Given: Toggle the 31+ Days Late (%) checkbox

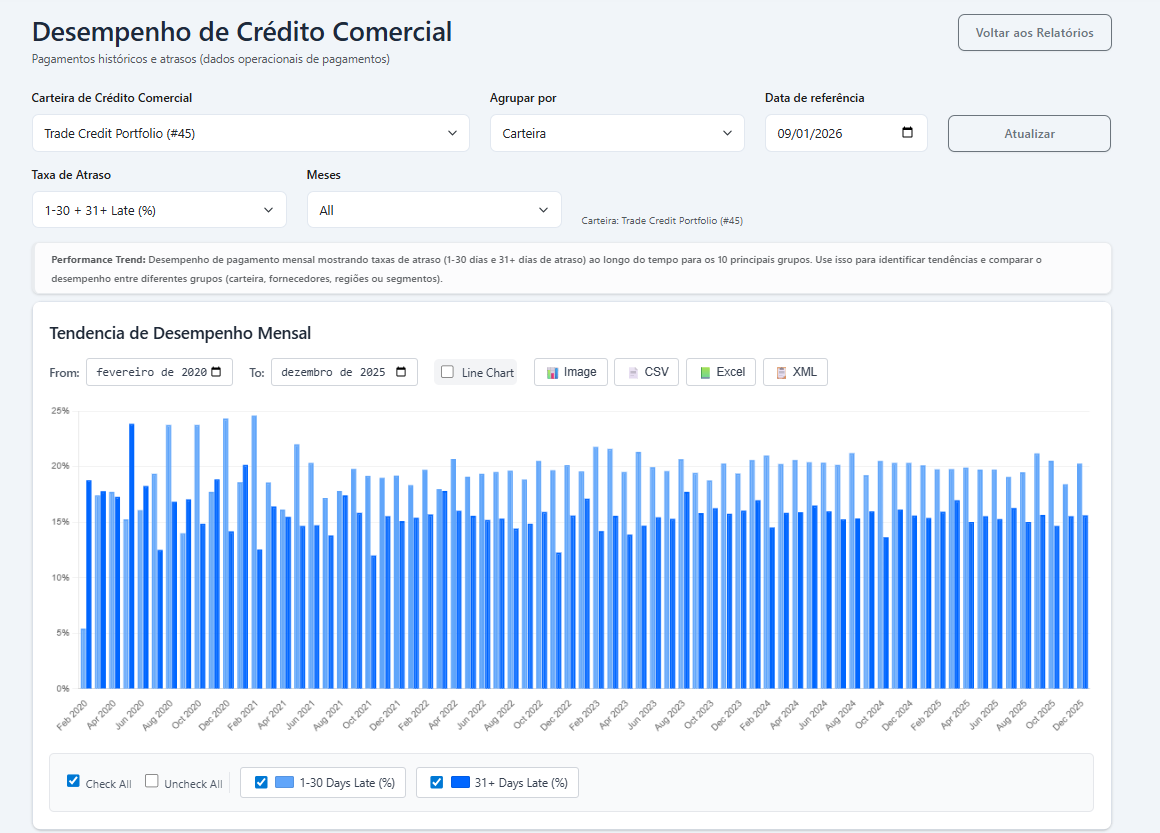Looking at the screenshot, I should (436, 783).
